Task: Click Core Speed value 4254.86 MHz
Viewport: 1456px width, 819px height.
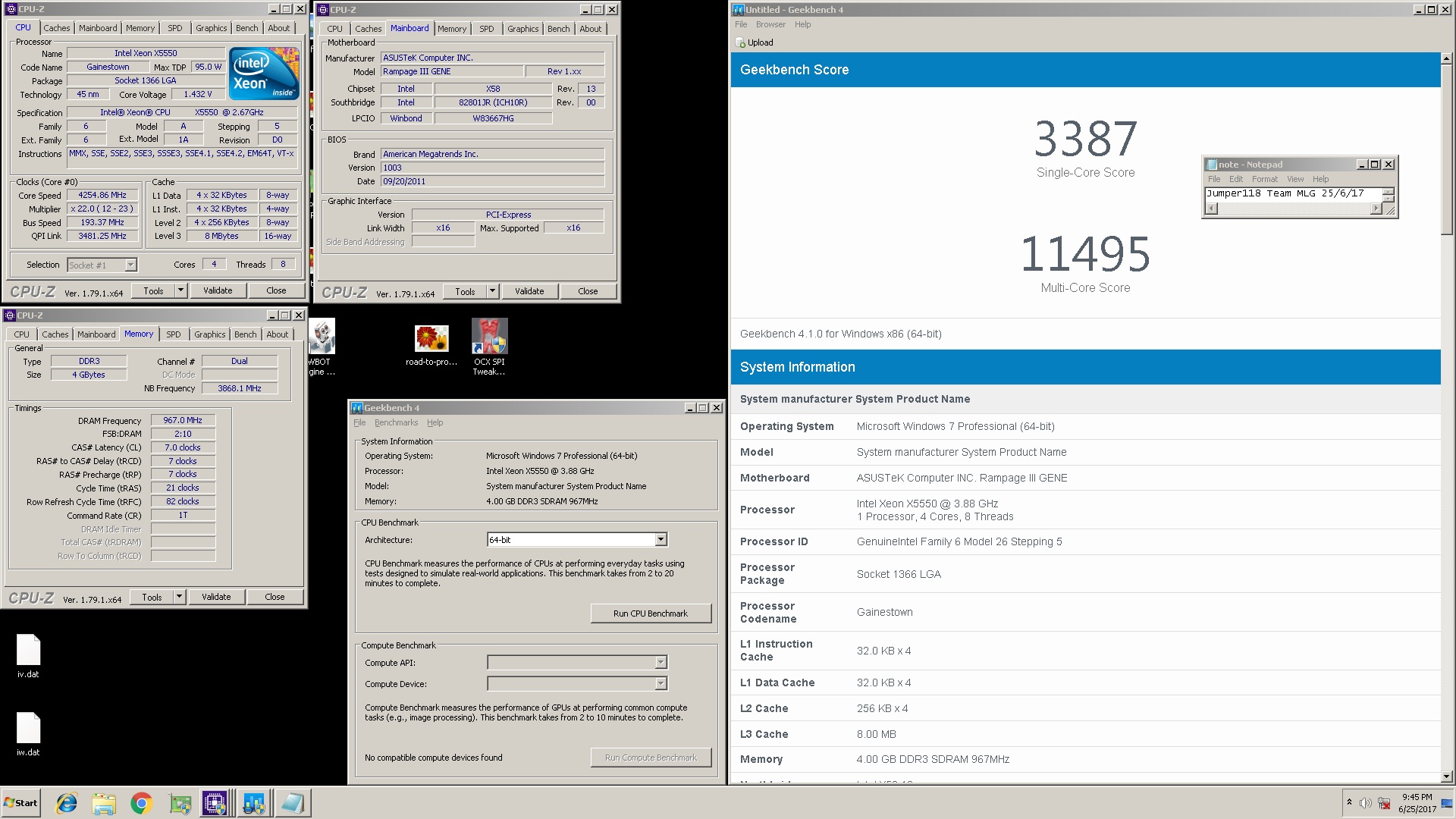Action: click(102, 195)
